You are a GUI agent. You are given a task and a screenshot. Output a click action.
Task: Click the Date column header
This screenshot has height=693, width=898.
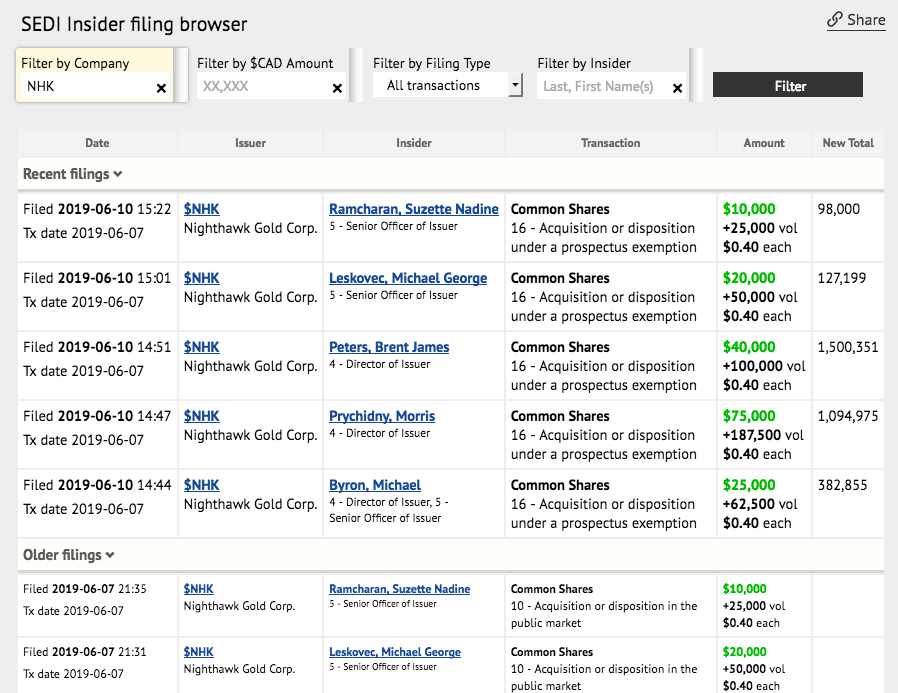point(97,143)
